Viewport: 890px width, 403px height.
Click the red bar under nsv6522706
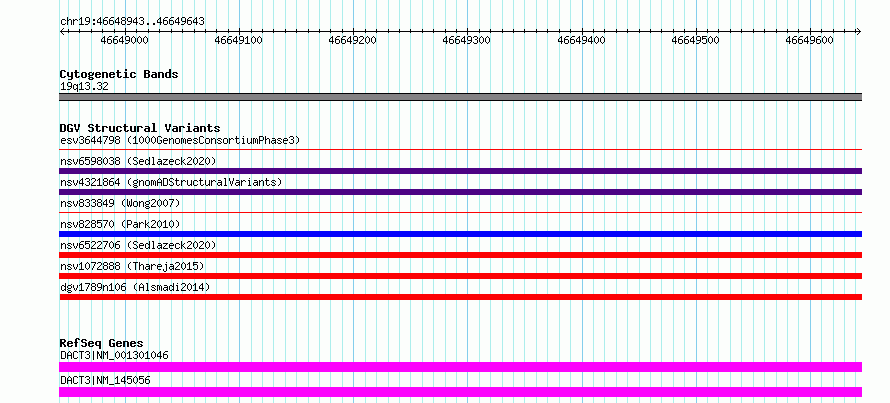coord(461,255)
